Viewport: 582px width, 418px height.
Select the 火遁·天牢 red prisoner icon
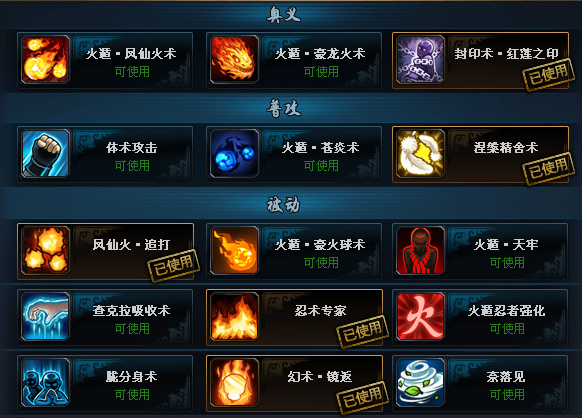pyautogui.click(x=420, y=250)
